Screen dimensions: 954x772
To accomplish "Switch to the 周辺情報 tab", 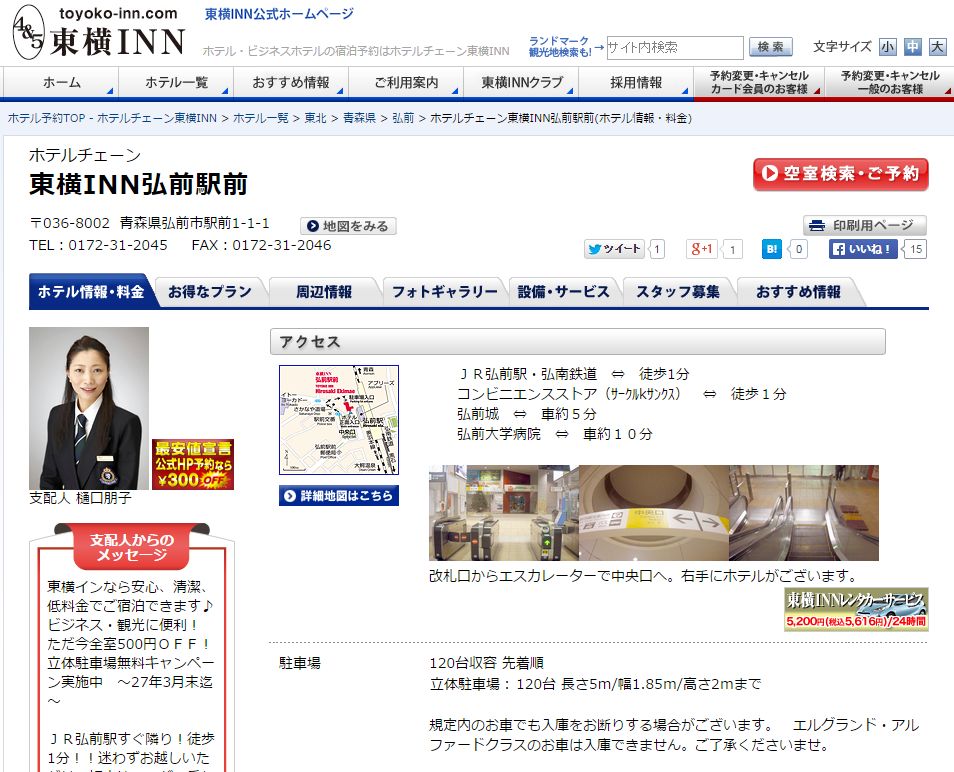I will [x=324, y=292].
